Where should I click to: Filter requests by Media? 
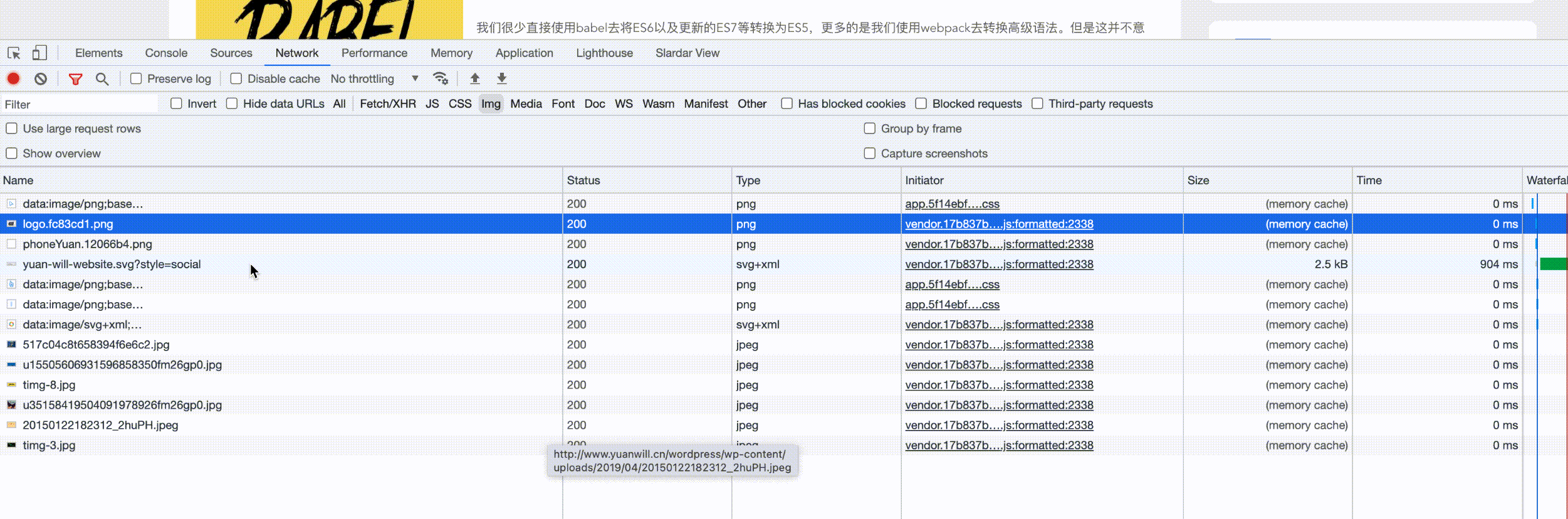(x=526, y=104)
